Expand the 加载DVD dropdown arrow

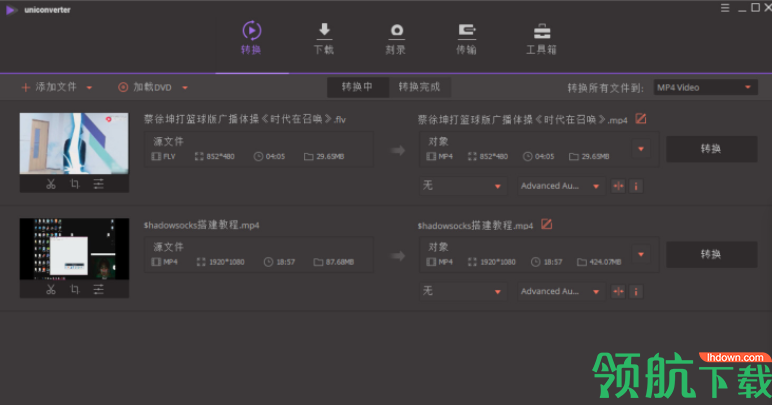pyautogui.click(x=185, y=88)
